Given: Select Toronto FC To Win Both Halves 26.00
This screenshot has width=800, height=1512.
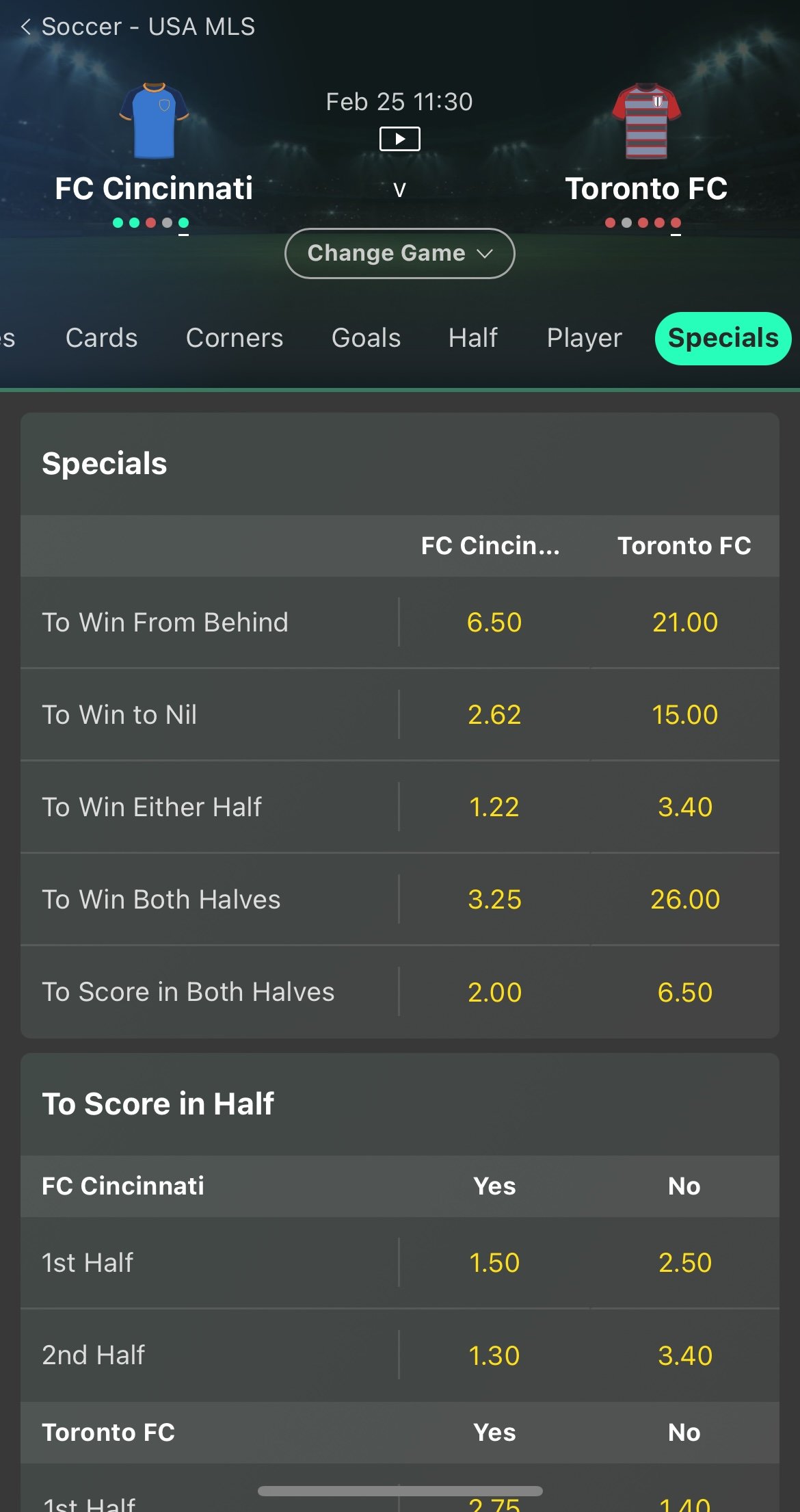Looking at the screenshot, I should [x=684, y=900].
